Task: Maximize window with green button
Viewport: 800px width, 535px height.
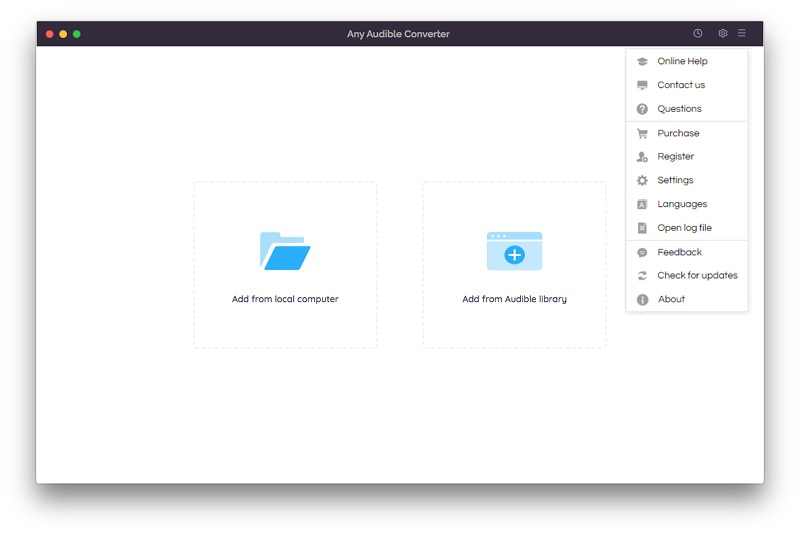Action: pyautogui.click(x=77, y=34)
